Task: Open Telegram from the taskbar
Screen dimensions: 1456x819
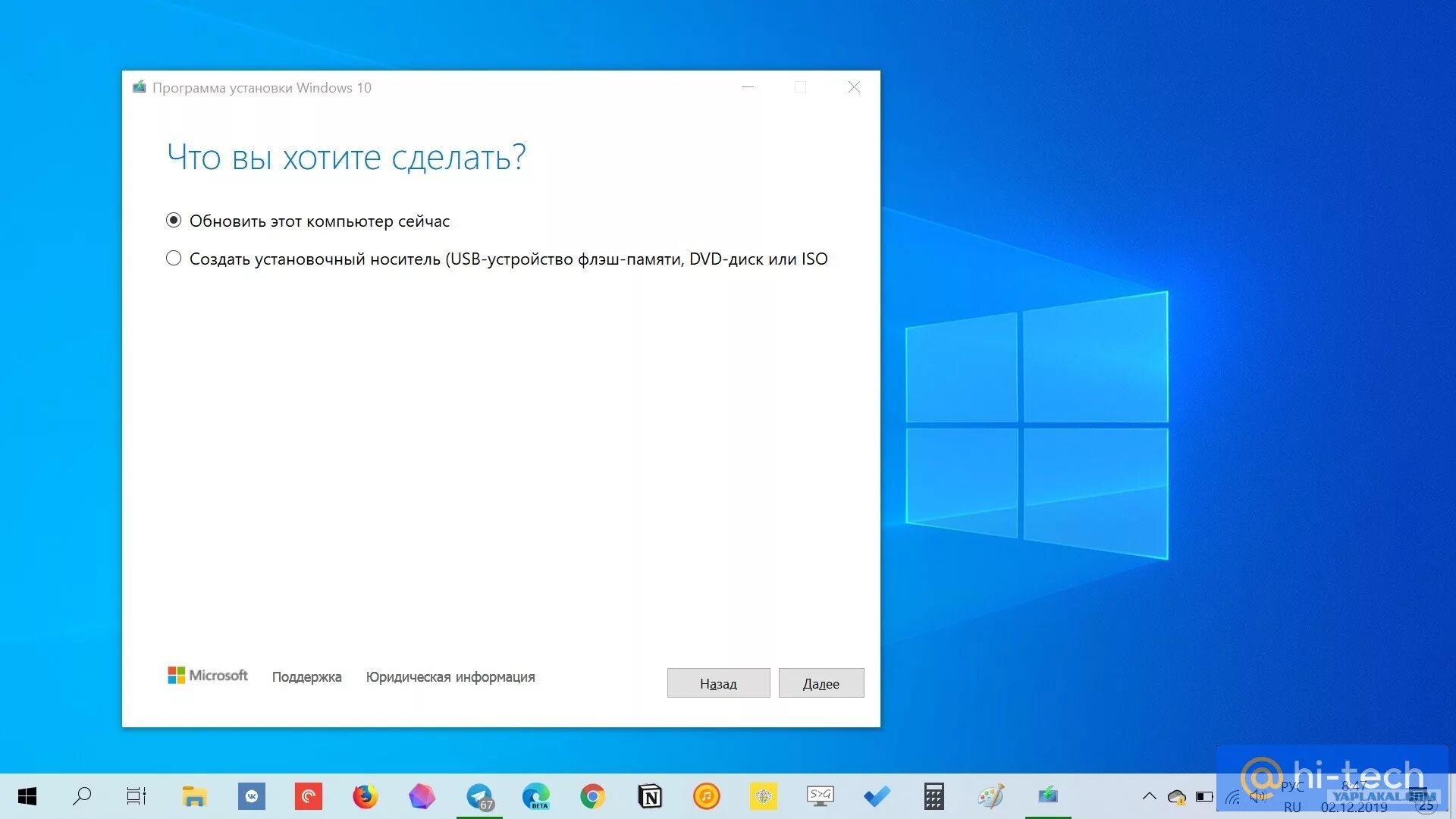Action: pos(479,796)
